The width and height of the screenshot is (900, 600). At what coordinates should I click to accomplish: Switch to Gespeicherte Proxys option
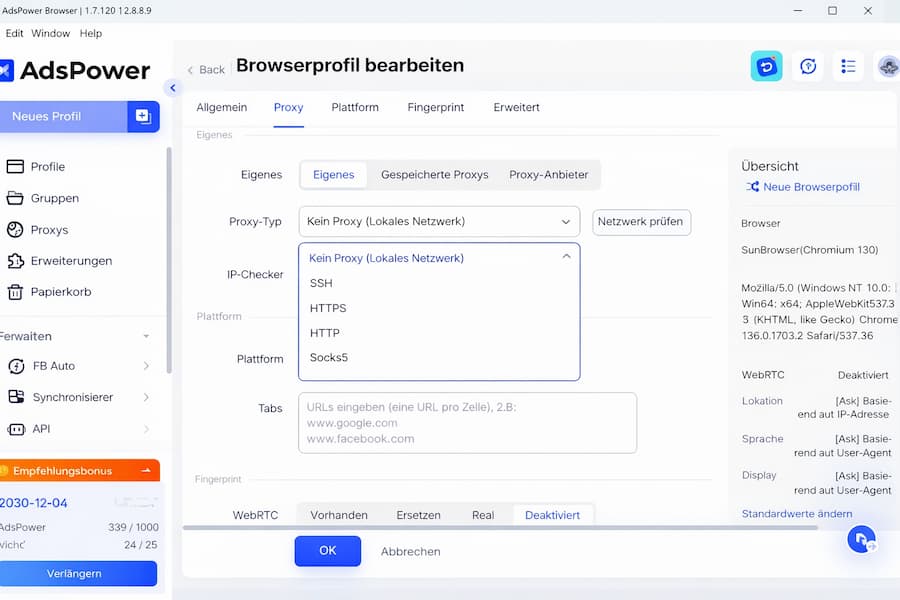pyautogui.click(x=434, y=174)
